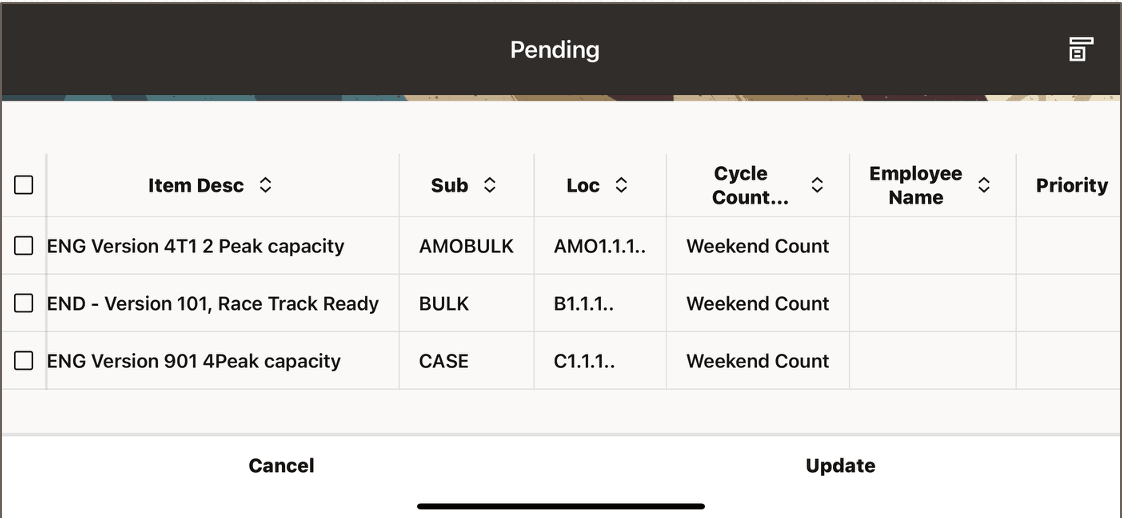This screenshot has width=1122, height=518.
Task: Check the ENG Version 4T1 row checkbox
Action: pyautogui.click(x=24, y=246)
